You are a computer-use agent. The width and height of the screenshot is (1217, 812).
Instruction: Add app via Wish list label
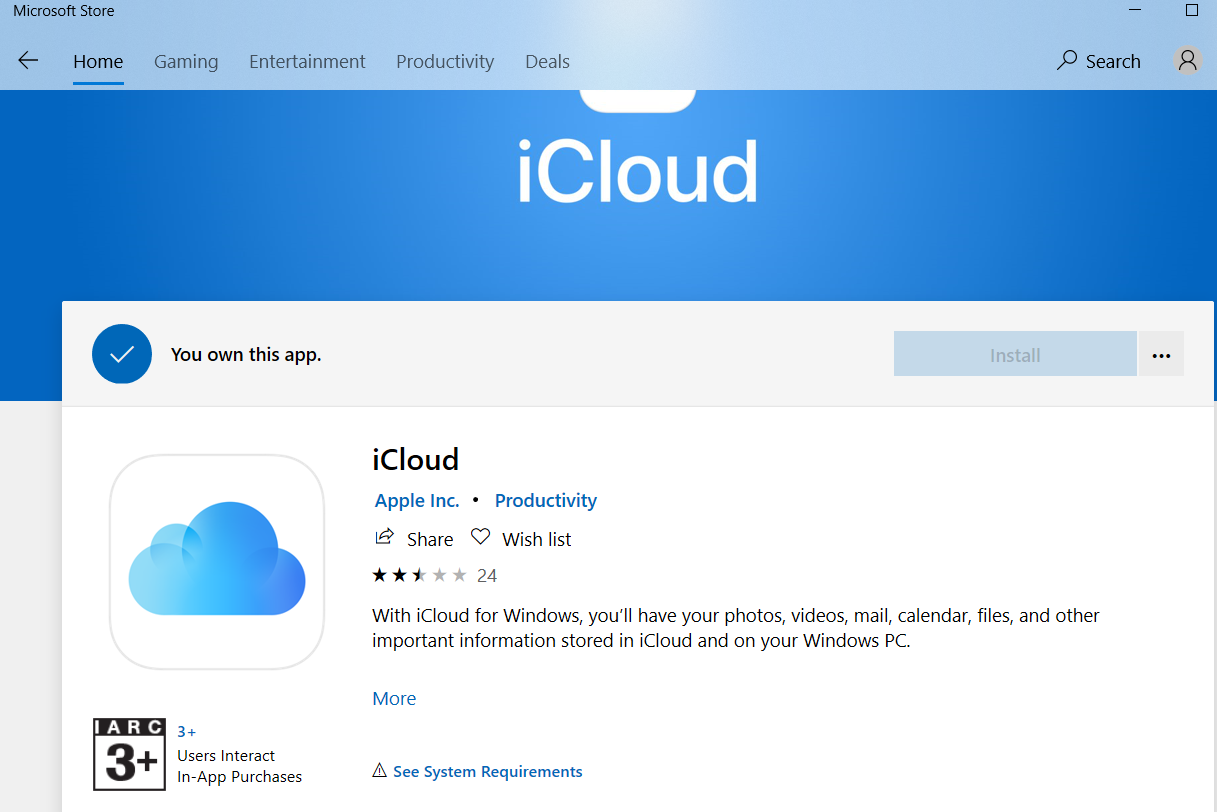point(537,539)
